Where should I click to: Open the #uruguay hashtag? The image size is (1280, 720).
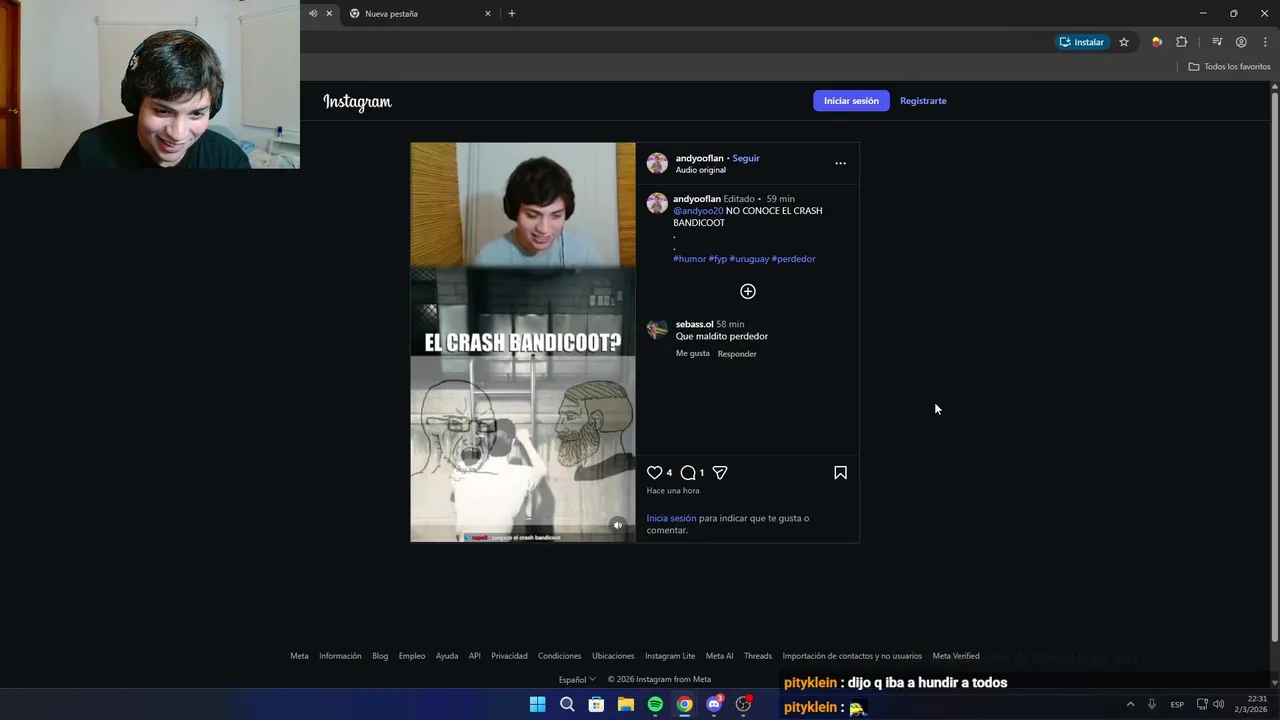pyautogui.click(x=749, y=259)
